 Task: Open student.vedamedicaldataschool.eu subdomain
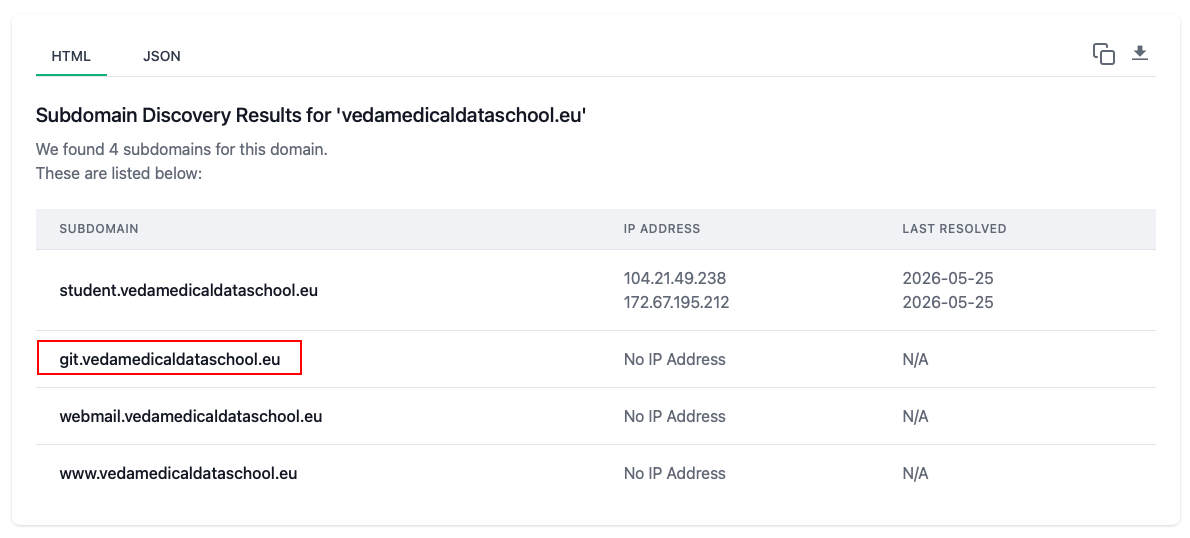(x=189, y=290)
